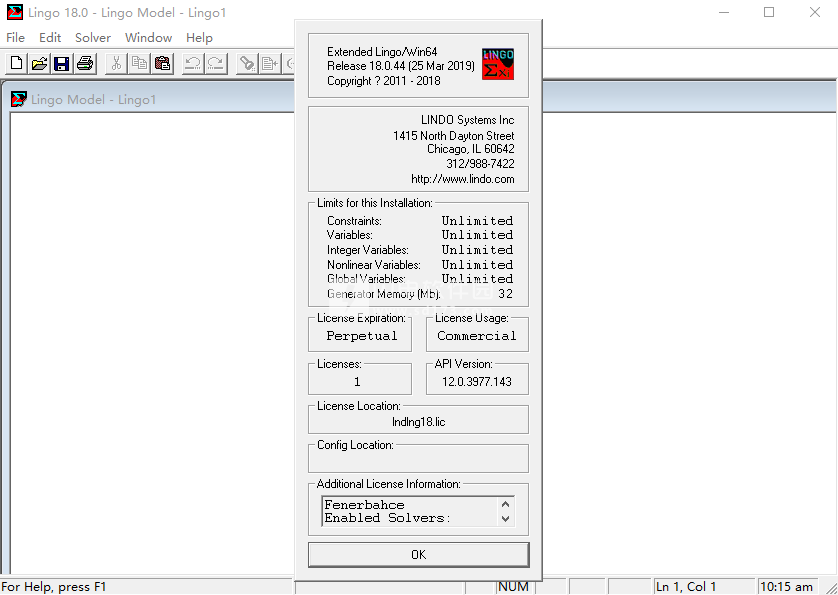The height and width of the screenshot is (595, 838).
Task: Click the '1415 North Dayton Street' address line
Action: pyautogui.click(x=454, y=136)
